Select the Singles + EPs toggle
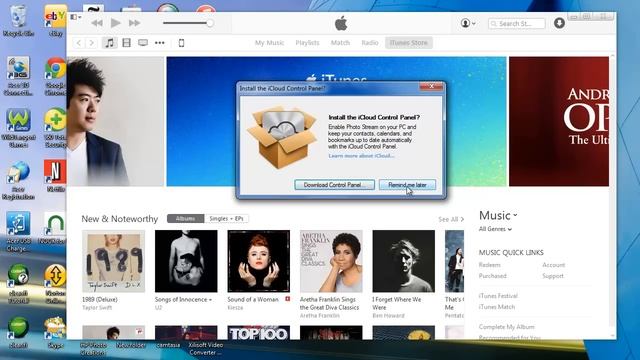The width and height of the screenshot is (640, 360). (226, 219)
